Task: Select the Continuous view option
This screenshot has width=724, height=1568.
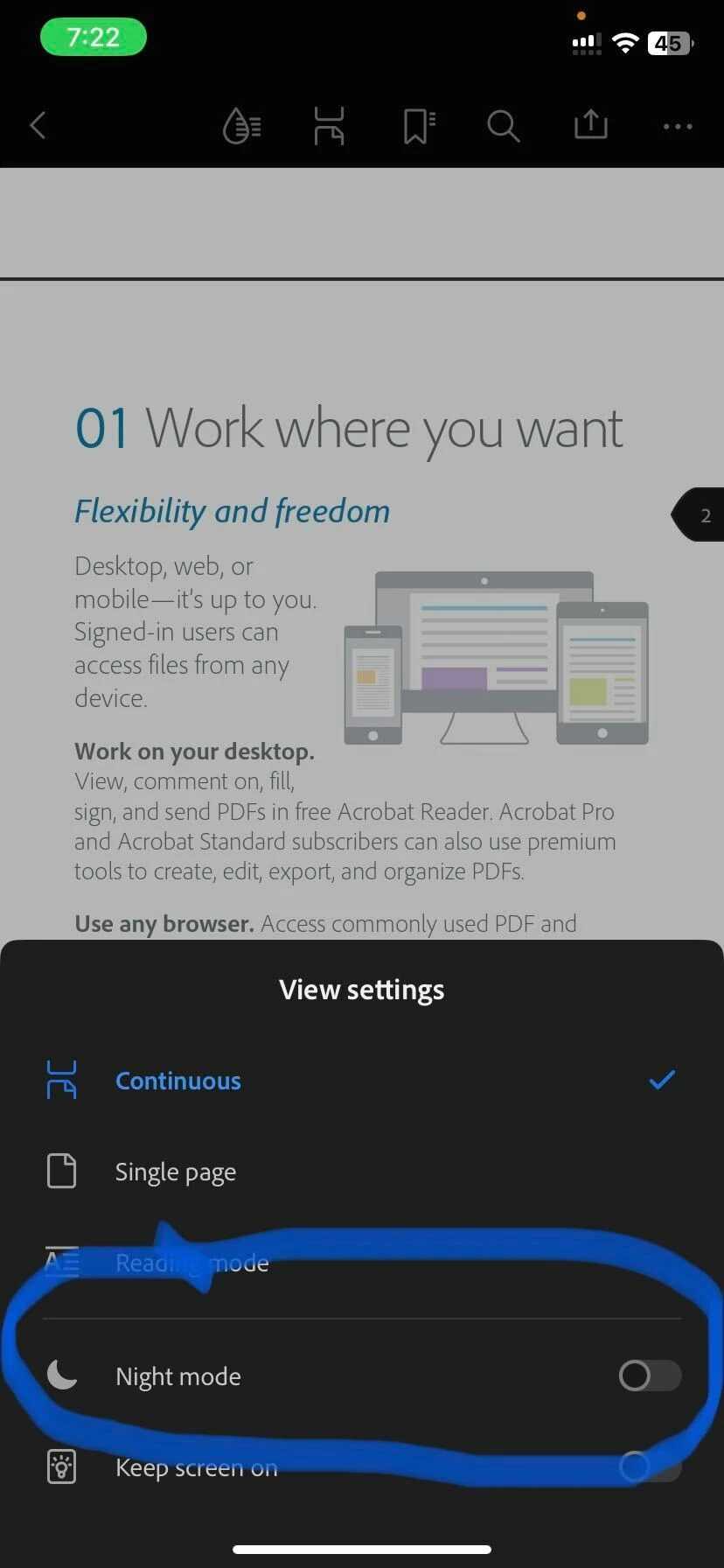Action: click(x=362, y=1081)
